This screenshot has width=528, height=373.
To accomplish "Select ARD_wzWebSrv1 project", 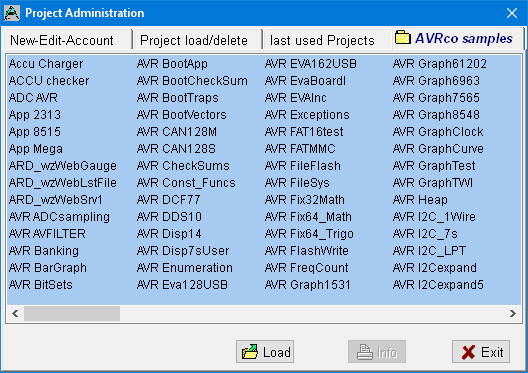I will click(x=56, y=200).
